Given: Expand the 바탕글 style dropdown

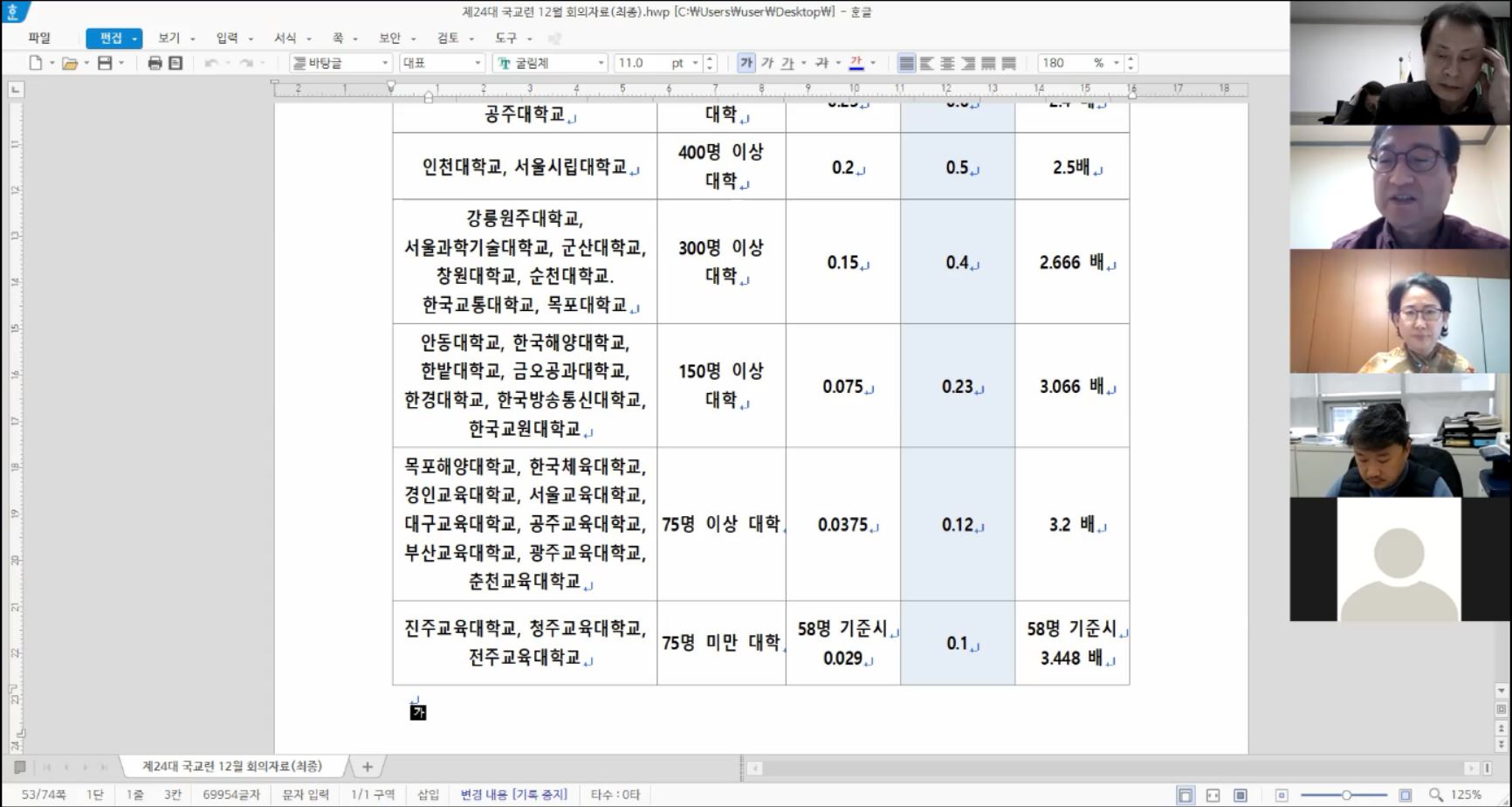Looking at the screenshot, I should click(385, 63).
